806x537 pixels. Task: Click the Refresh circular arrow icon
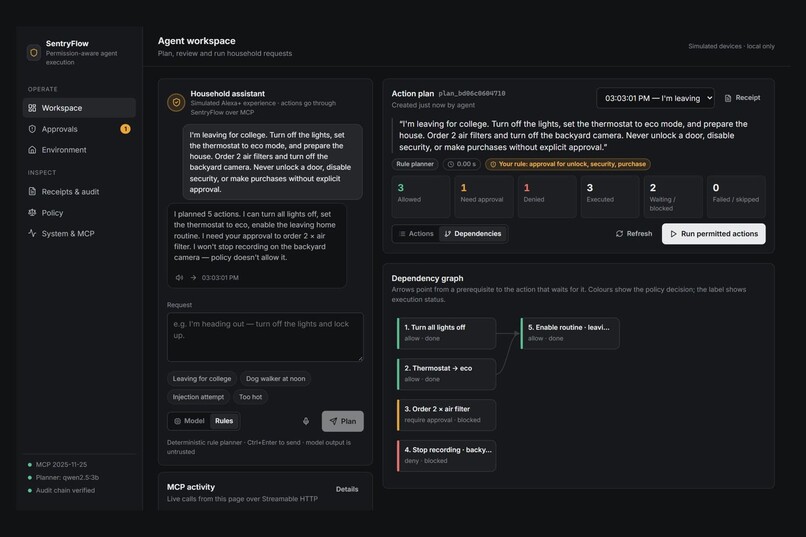pyautogui.click(x=619, y=234)
